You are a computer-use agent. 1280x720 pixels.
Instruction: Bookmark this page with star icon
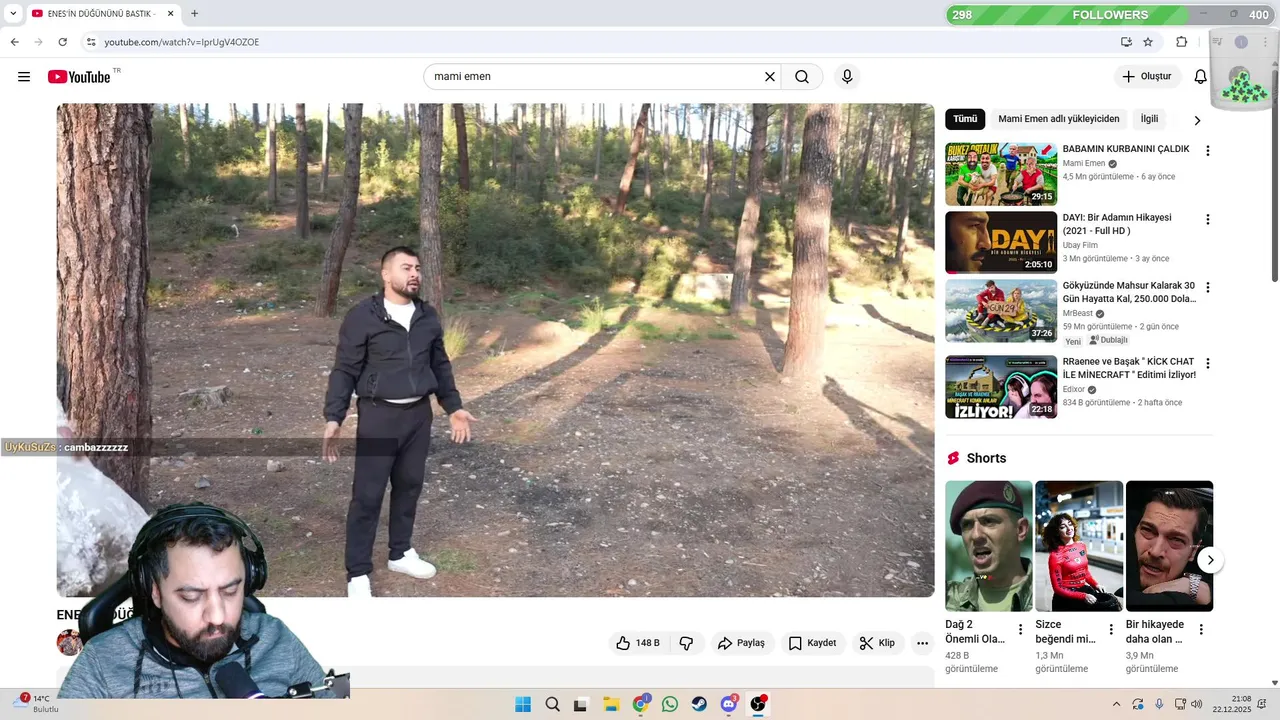[x=1148, y=42]
